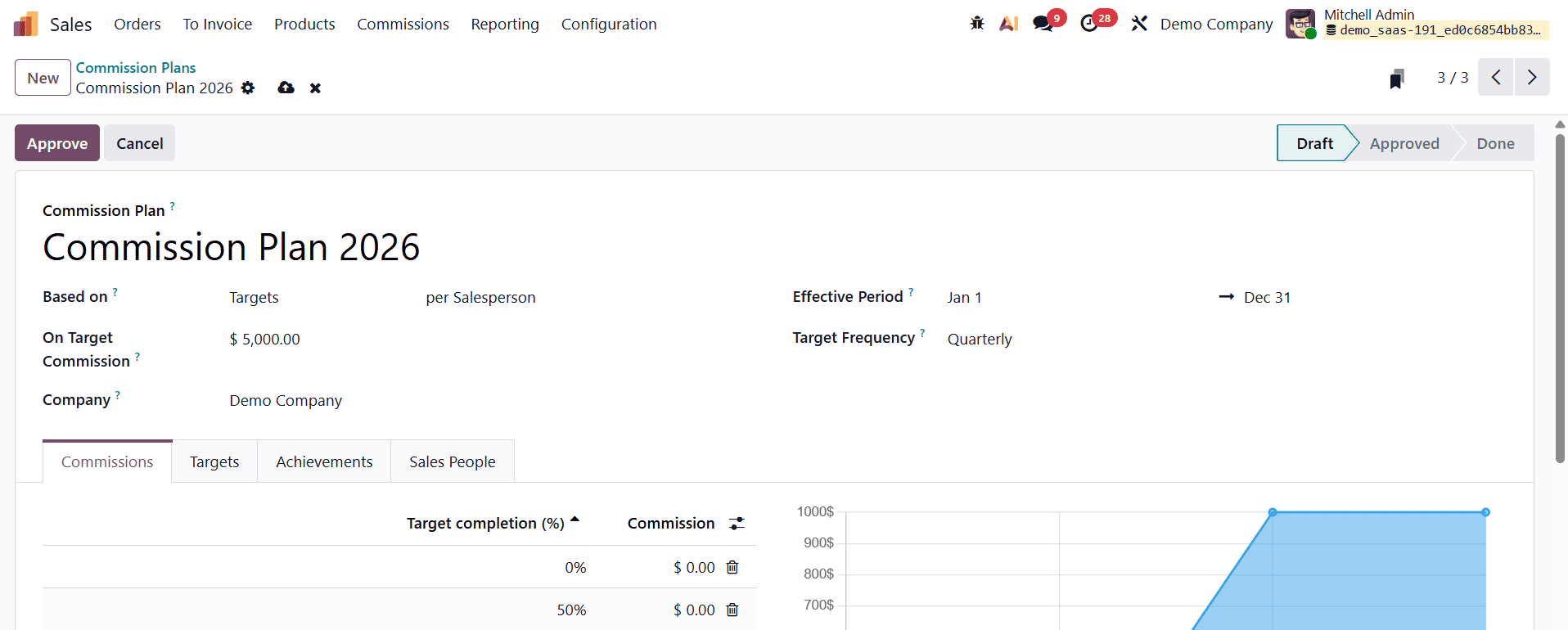Open the Commission Plans breadcrumb link

136,68
